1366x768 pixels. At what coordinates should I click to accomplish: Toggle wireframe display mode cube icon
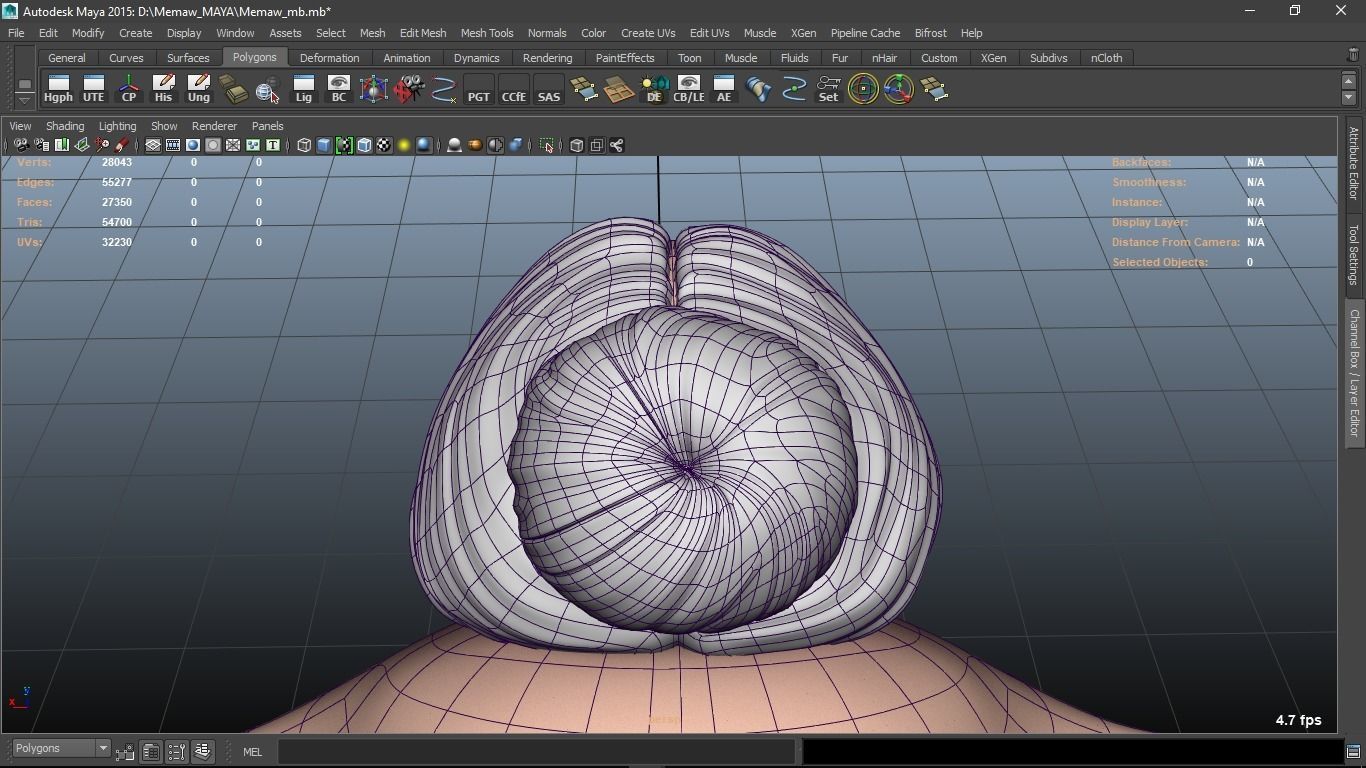pyautogui.click(x=304, y=145)
